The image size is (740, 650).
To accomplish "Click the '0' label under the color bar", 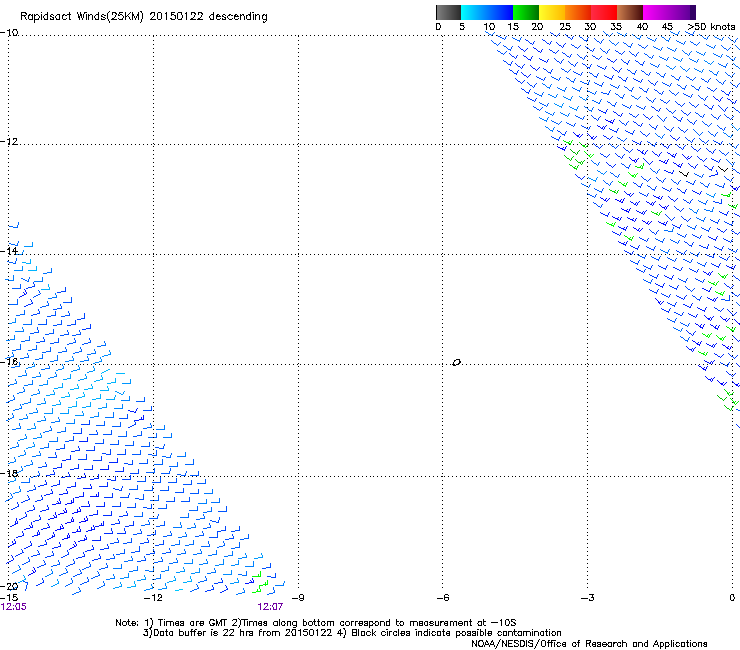I will point(438,27).
